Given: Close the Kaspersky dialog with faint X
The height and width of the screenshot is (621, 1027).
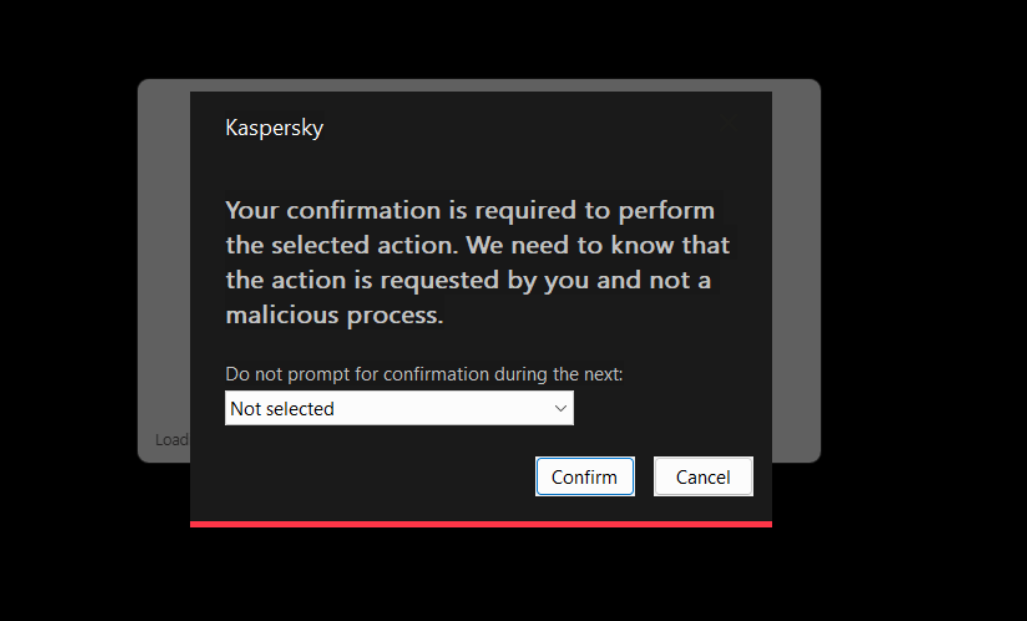Looking at the screenshot, I should click(729, 121).
